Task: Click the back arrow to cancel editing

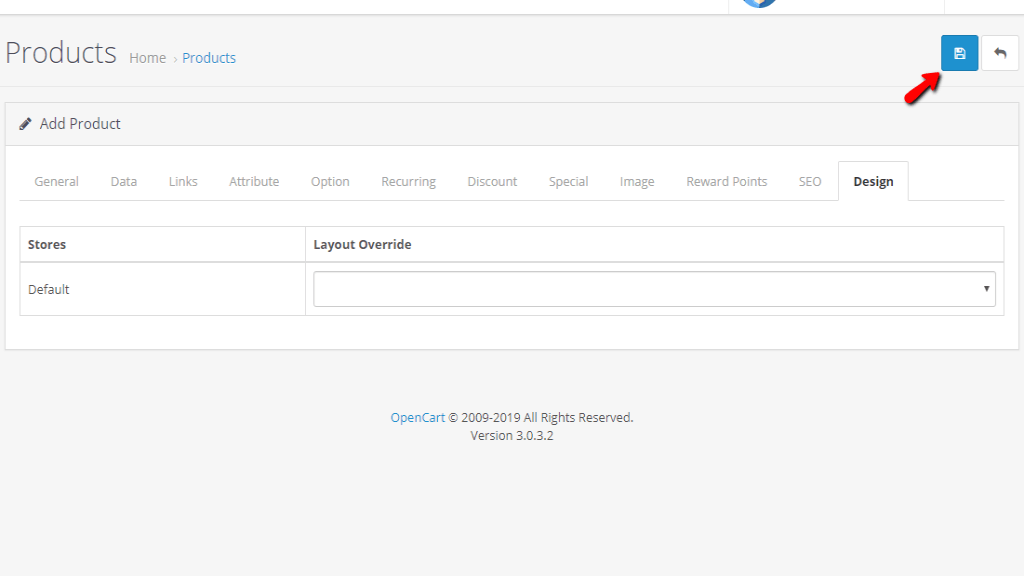Action: point(1000,52)
